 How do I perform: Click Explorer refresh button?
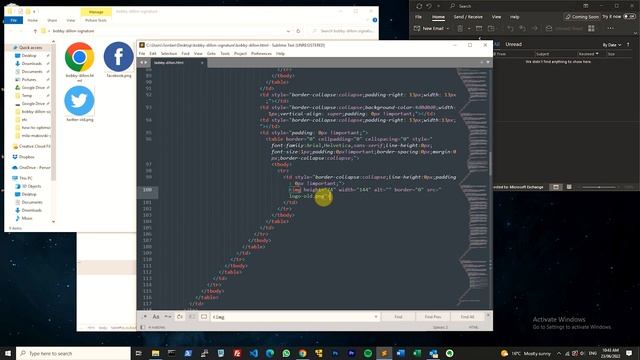[x=298, y=31]
